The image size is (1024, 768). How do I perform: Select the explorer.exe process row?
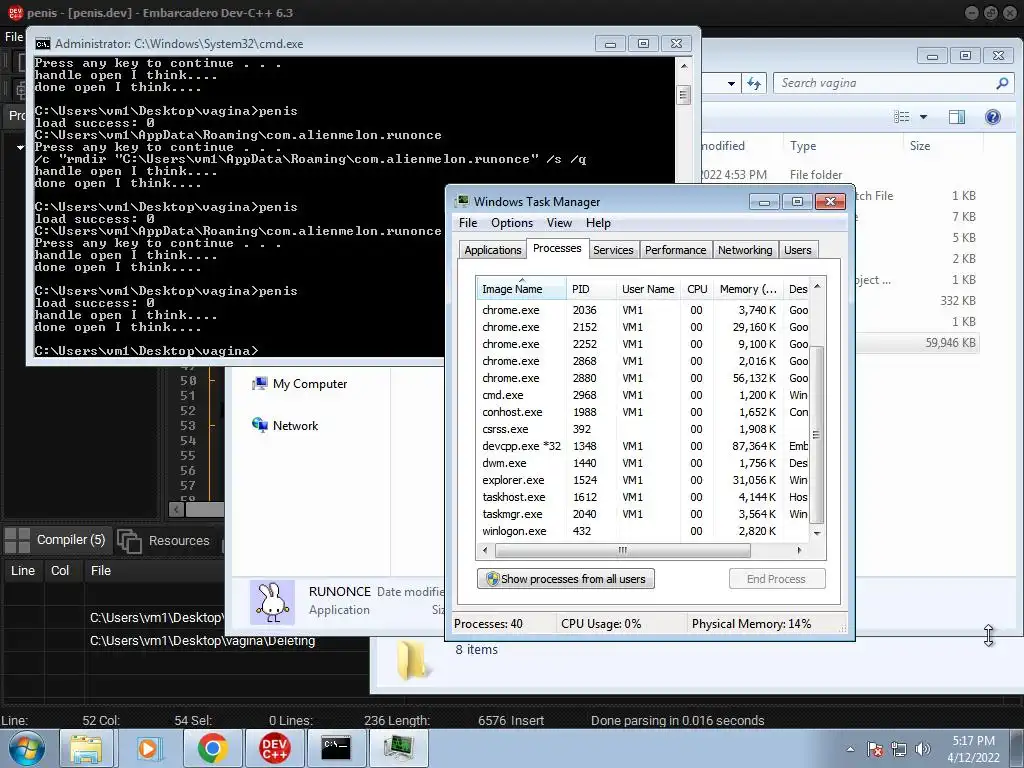[643, 480]
